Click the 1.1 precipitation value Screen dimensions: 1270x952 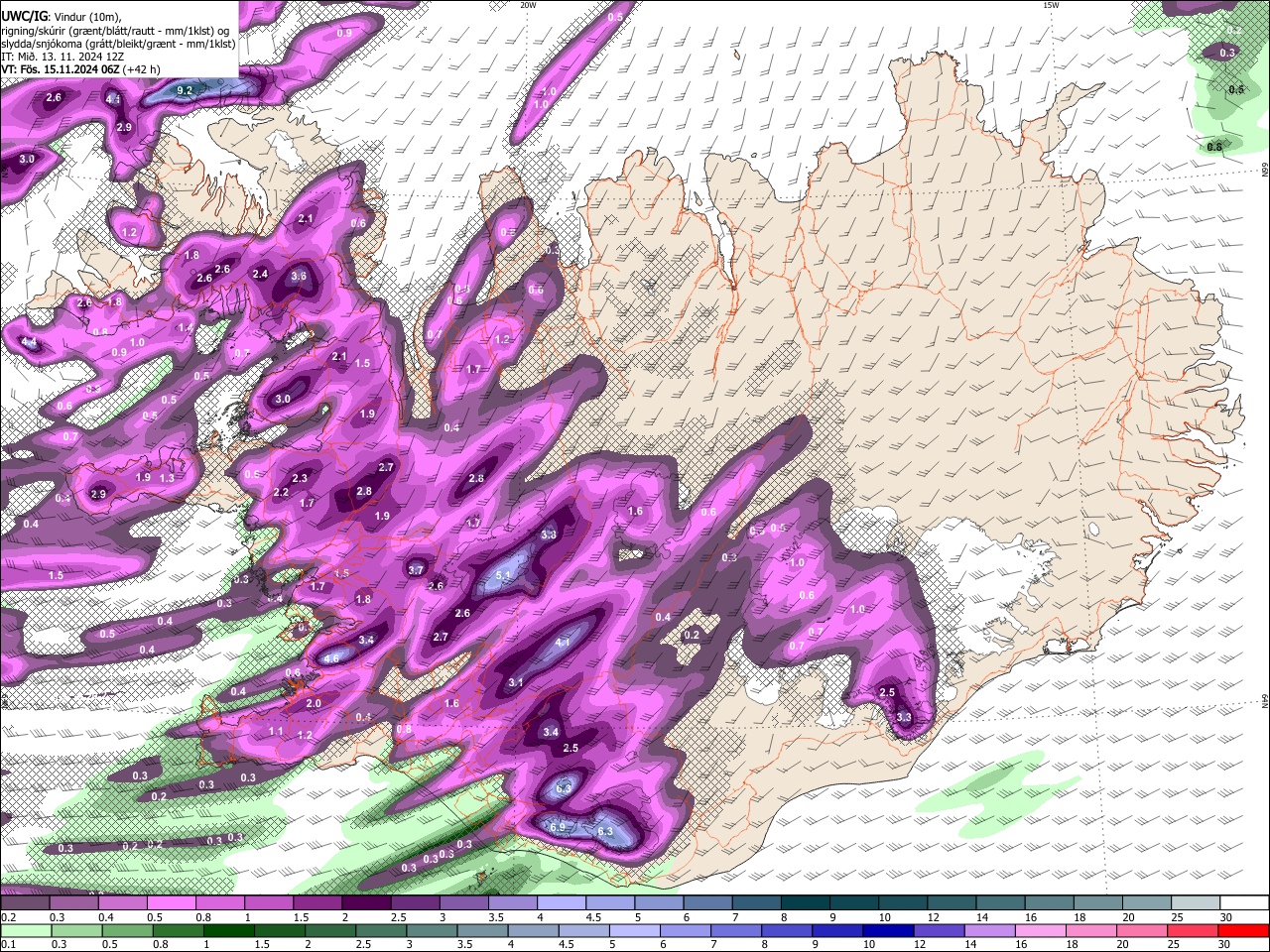[276, 731]
